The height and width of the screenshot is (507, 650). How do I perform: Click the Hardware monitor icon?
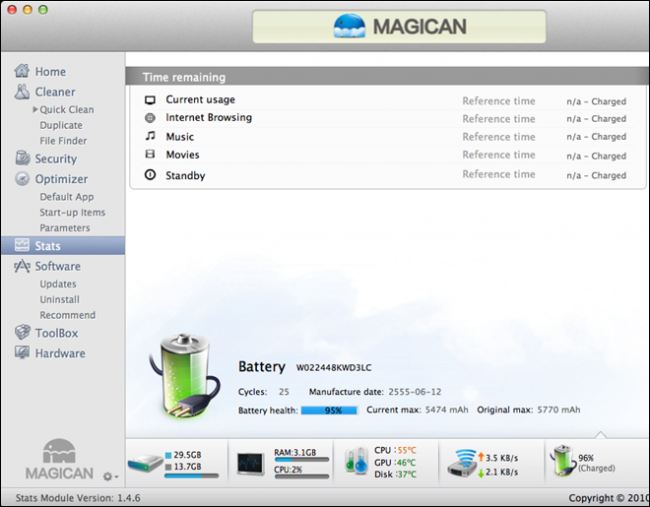pyautogui.click(x=22, y=353)
